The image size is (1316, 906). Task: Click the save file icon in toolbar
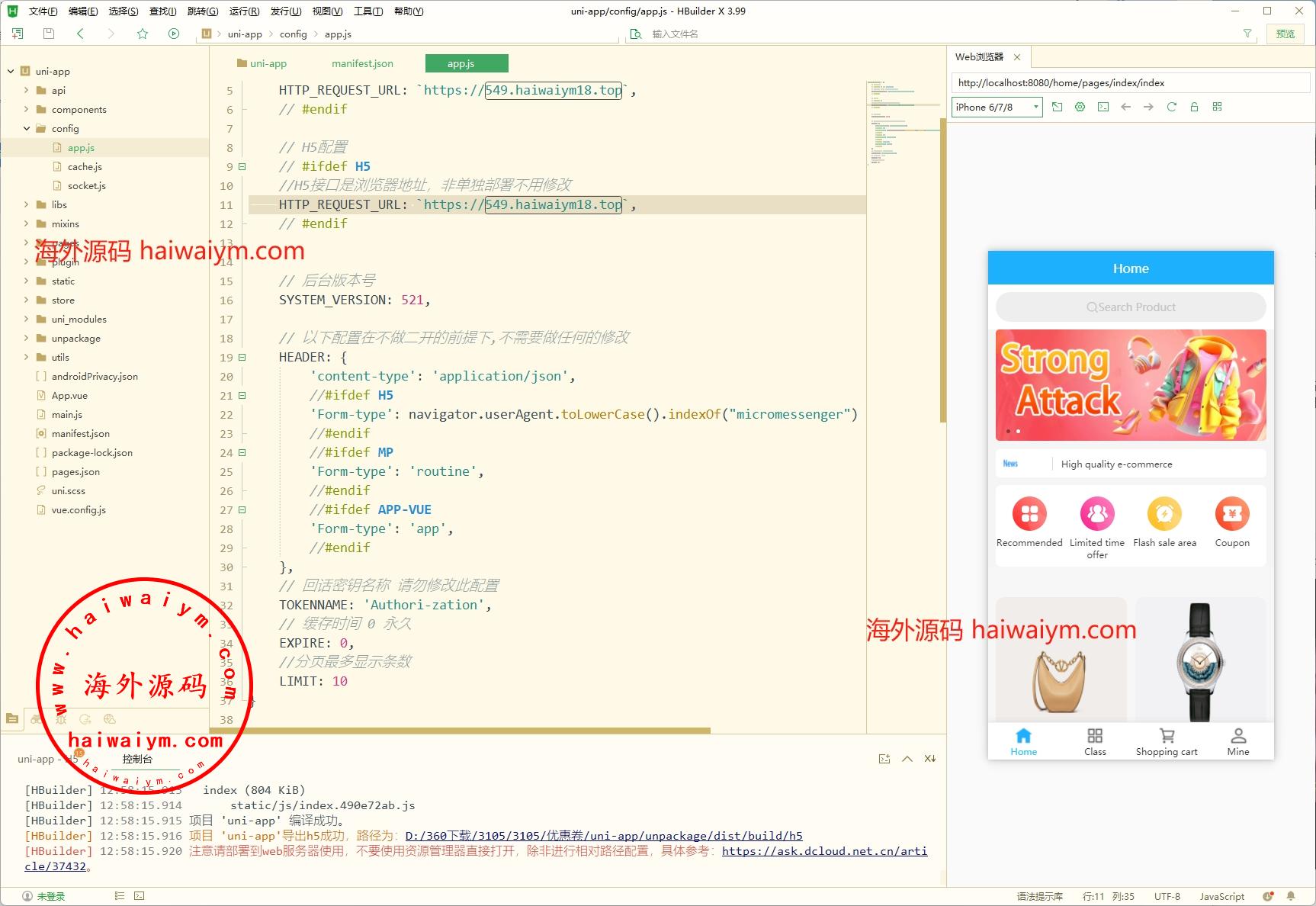pyautogui.click(x=49, y=34)
